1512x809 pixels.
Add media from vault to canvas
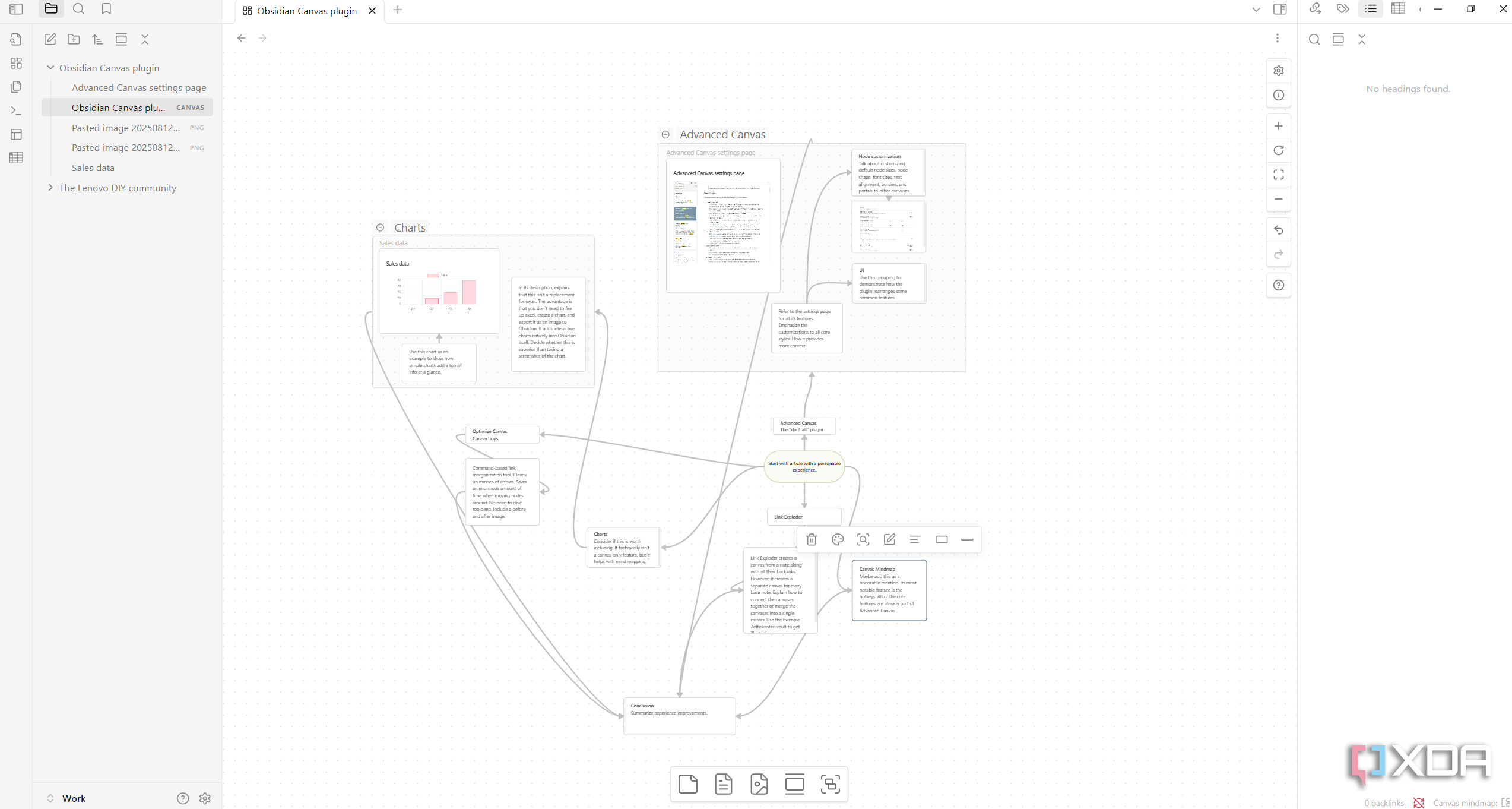(x=759, y=784)
